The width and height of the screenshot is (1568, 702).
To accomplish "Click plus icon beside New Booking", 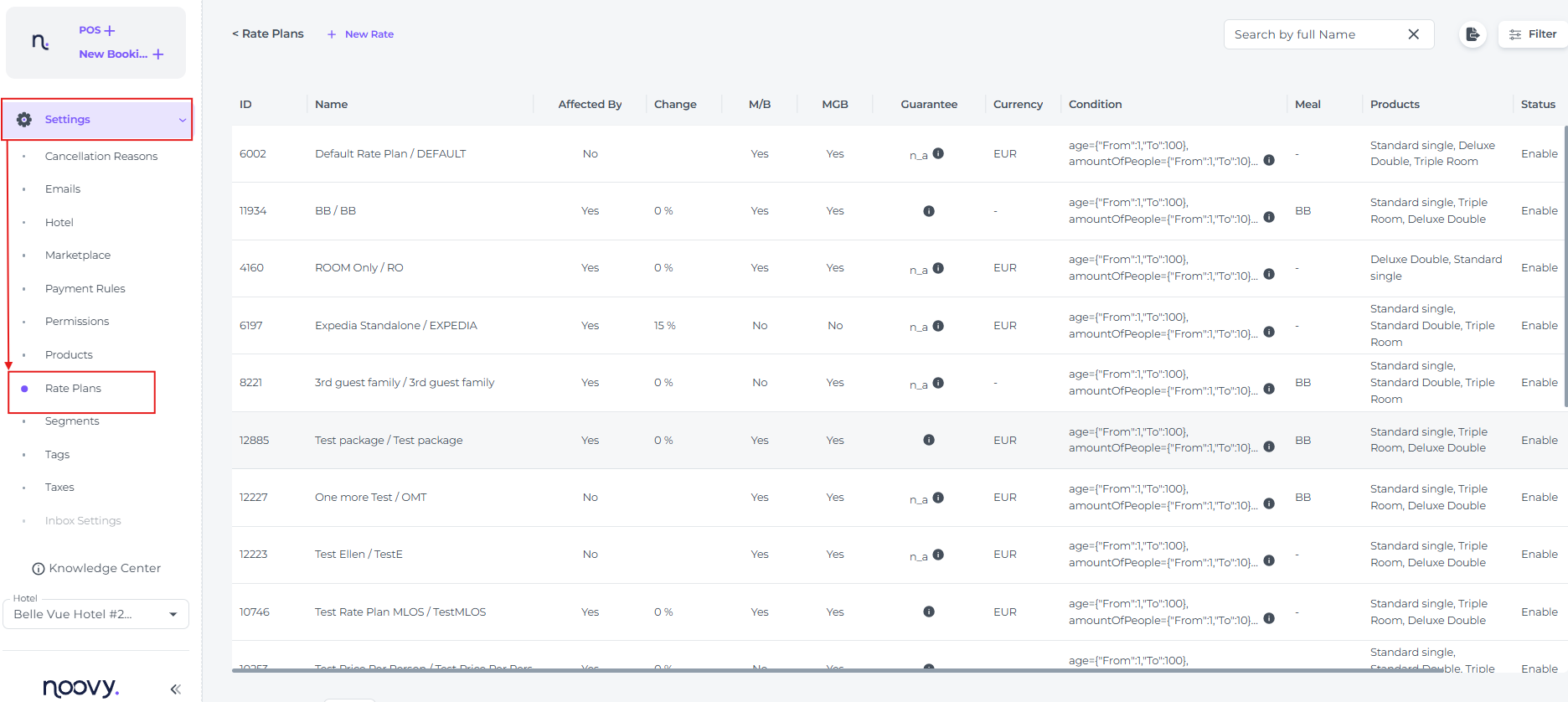I will (x=158, y=54).
